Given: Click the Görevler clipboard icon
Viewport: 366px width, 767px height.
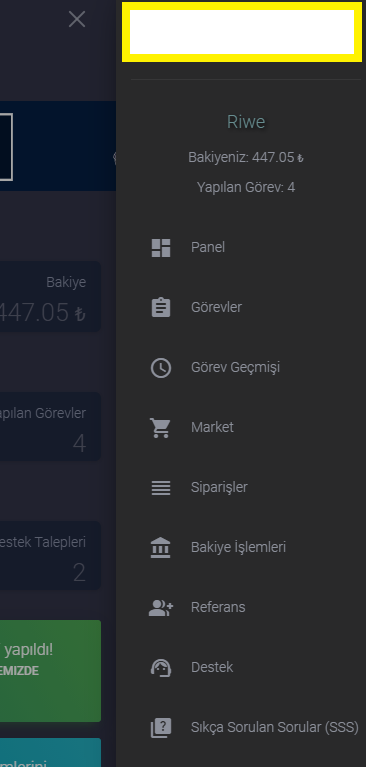Looking at the screenshot, I should point(160,308).
